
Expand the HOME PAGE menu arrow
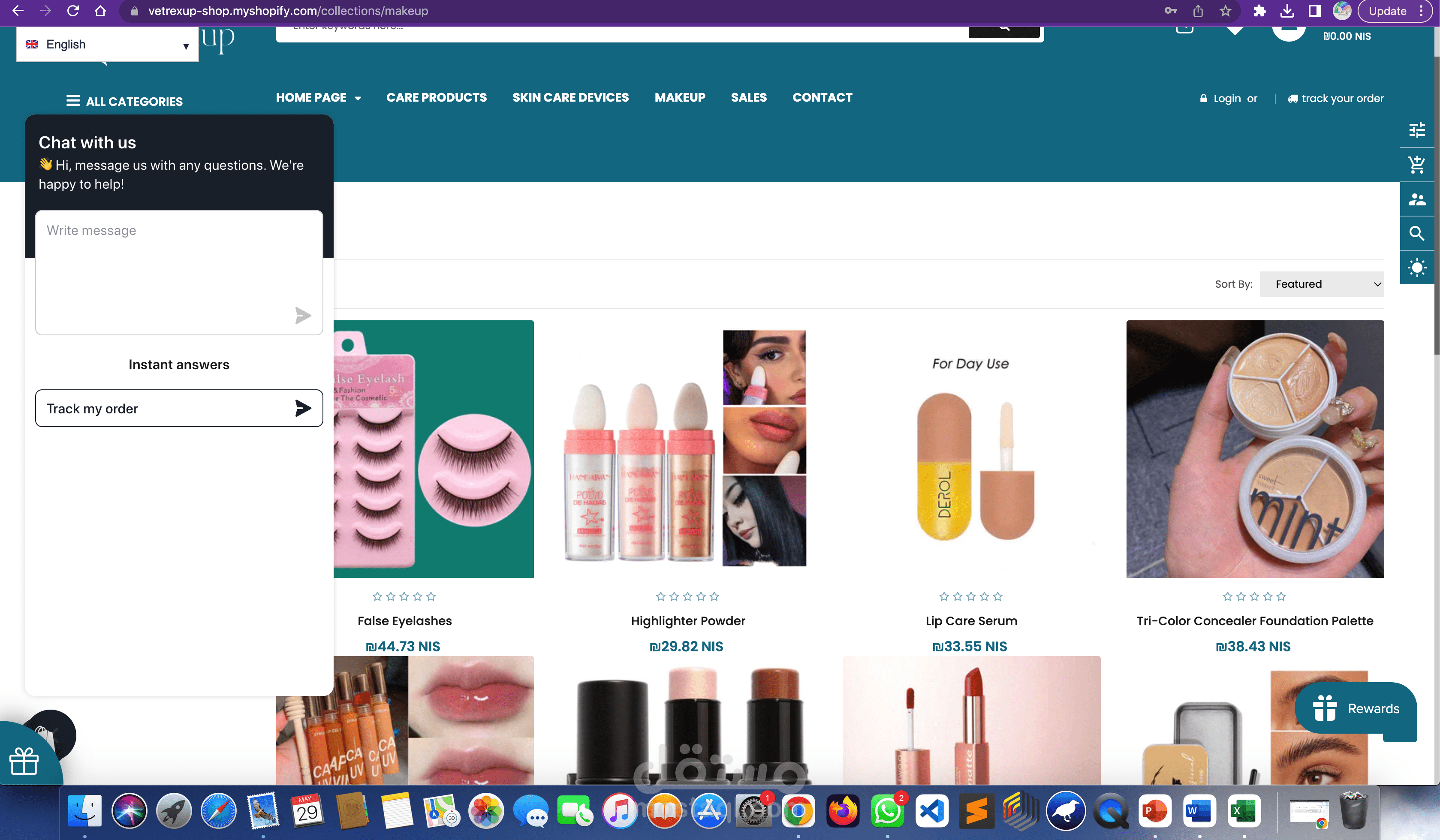coord(358,98)
